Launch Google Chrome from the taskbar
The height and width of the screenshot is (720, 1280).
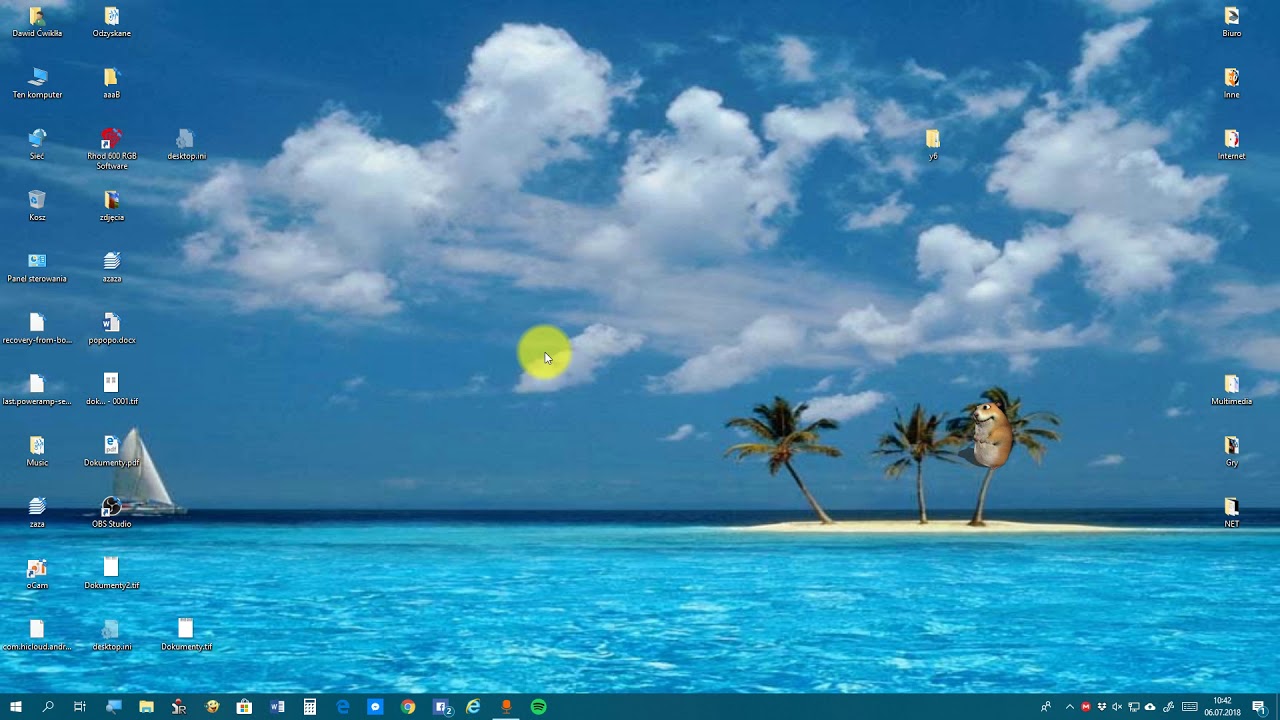point(408,707)
